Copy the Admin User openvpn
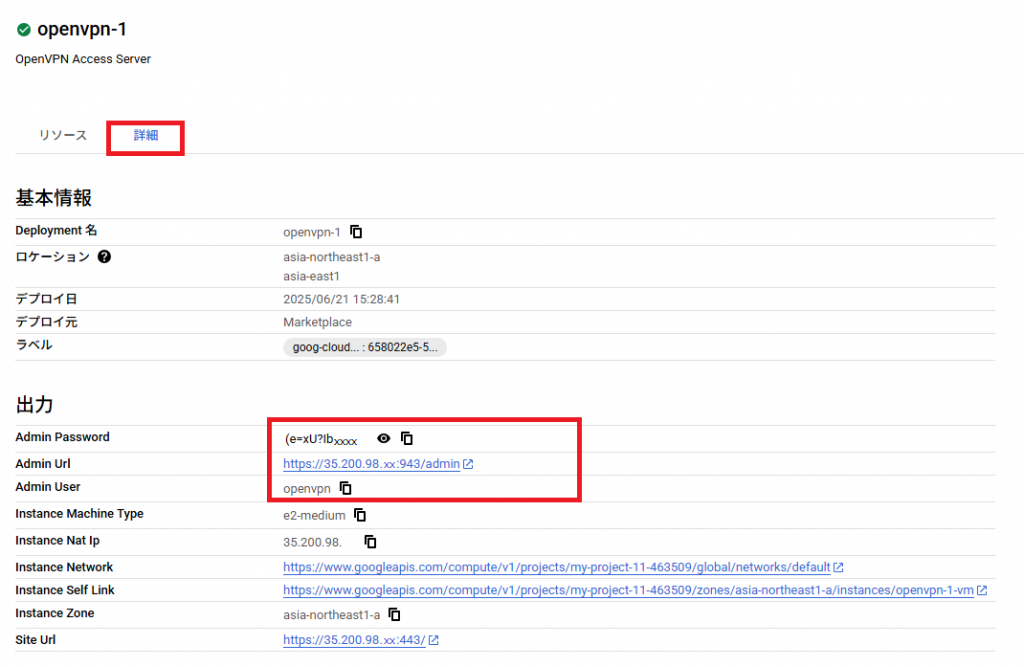Image resolution: width=1024 pixels, height=667 pixels. coord(345,488)
